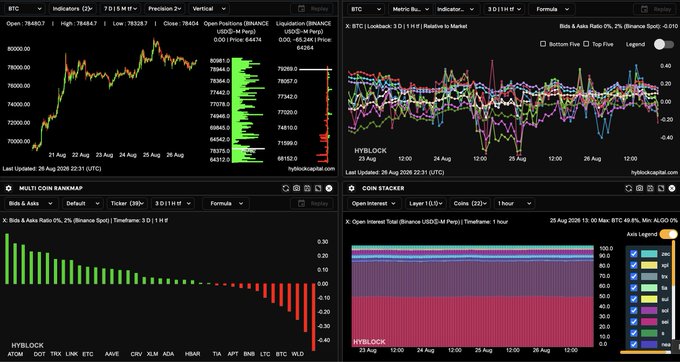Image resolution: width=680 pixels, height=362 pixels.
Task: Open the Vertical orientation dropdown
Action: coord(209,9)
